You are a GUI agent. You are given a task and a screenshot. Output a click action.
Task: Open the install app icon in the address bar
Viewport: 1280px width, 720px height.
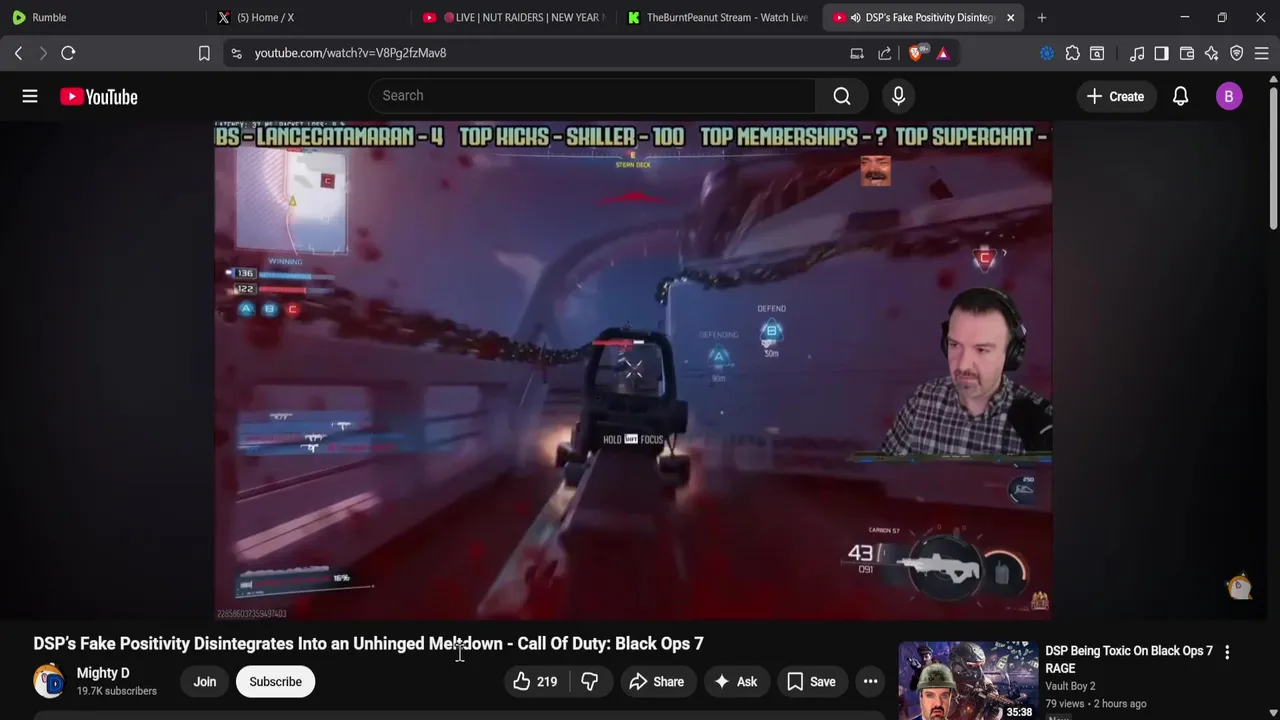click(x=857, y=53)
